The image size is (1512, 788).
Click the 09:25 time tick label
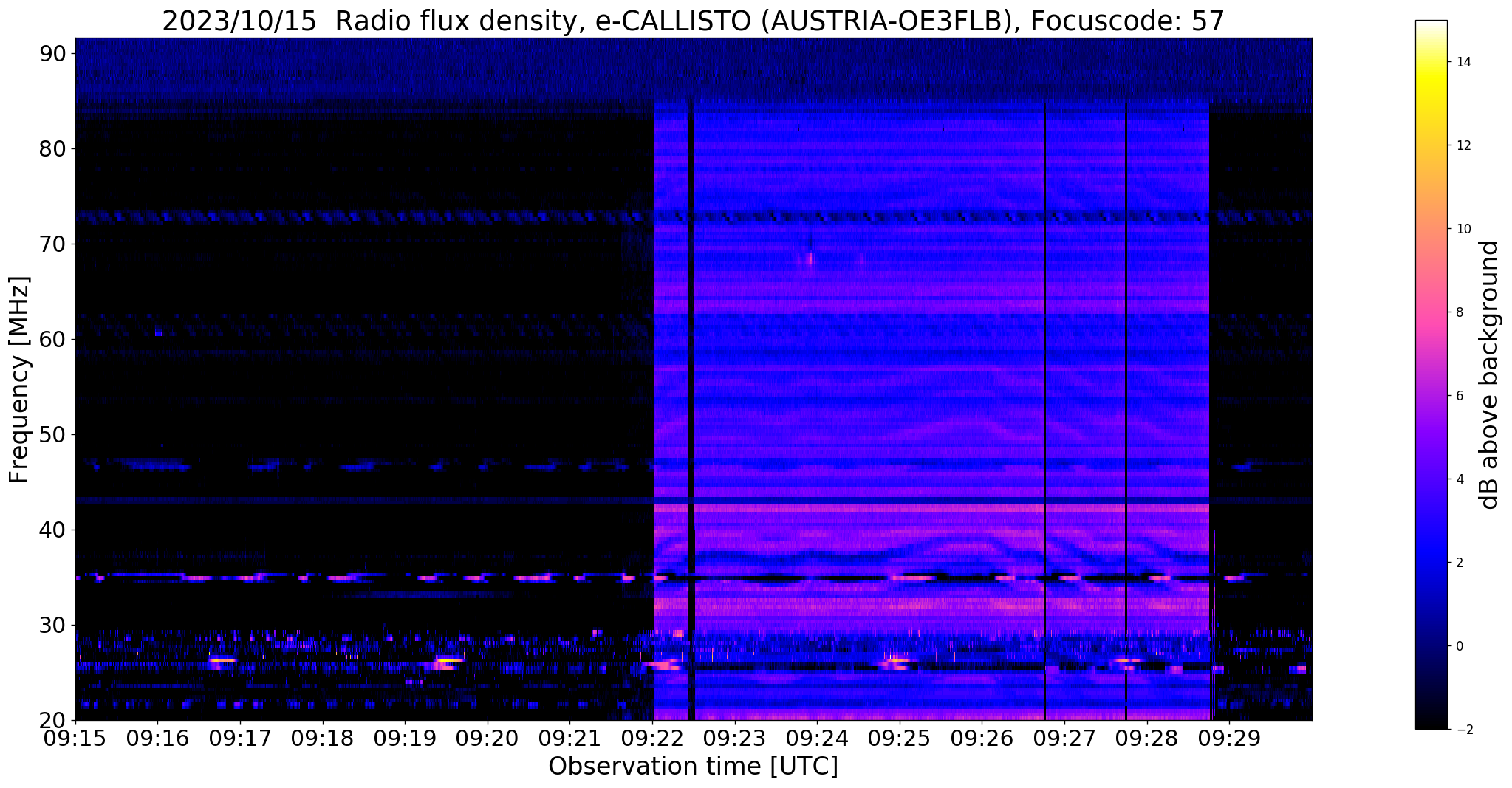(899, 738)
